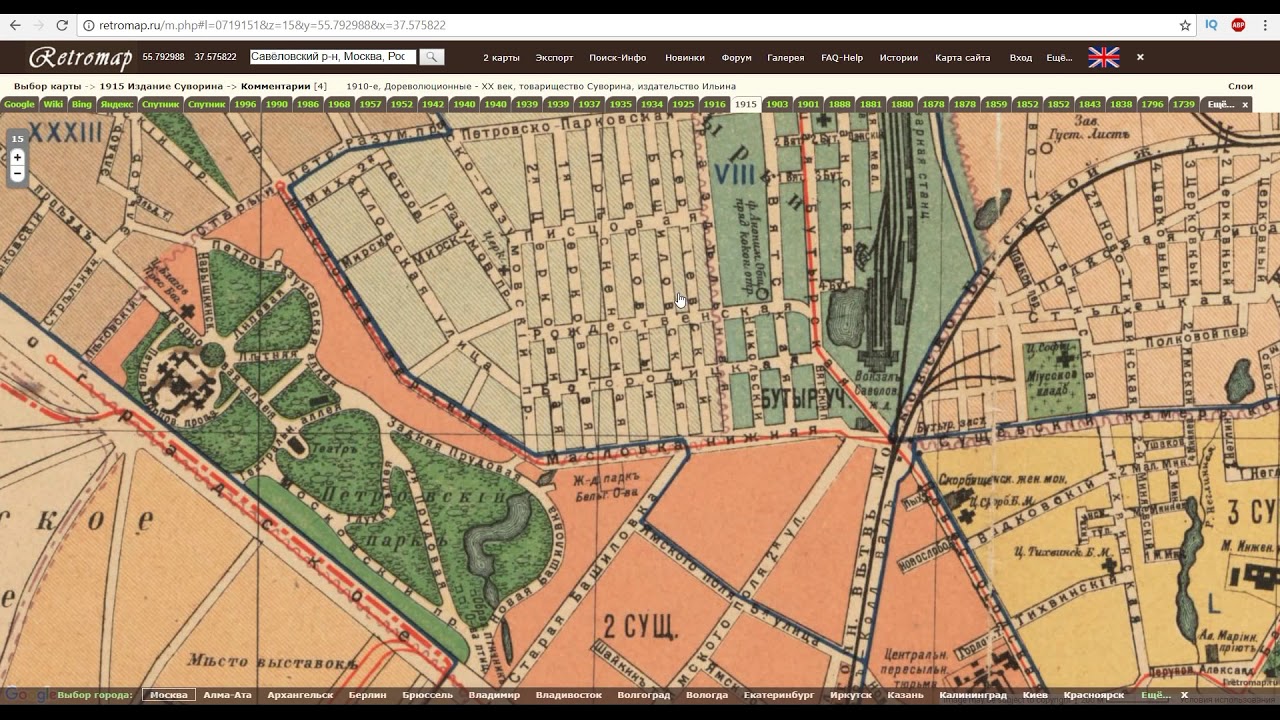This screenshot has width=1280, height=720.
Task: Choose city Москва
Action: (169, 695)
